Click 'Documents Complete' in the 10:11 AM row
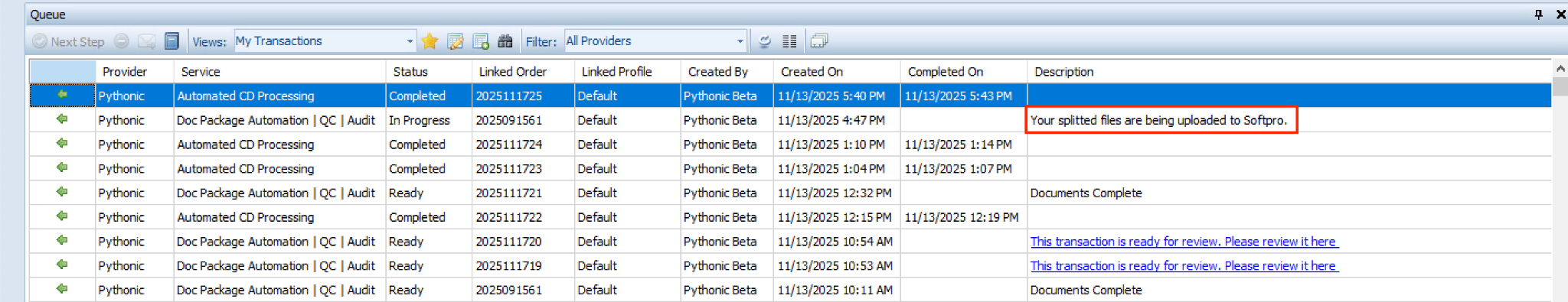This screenshot has width=1568, height=302. 1086,291
